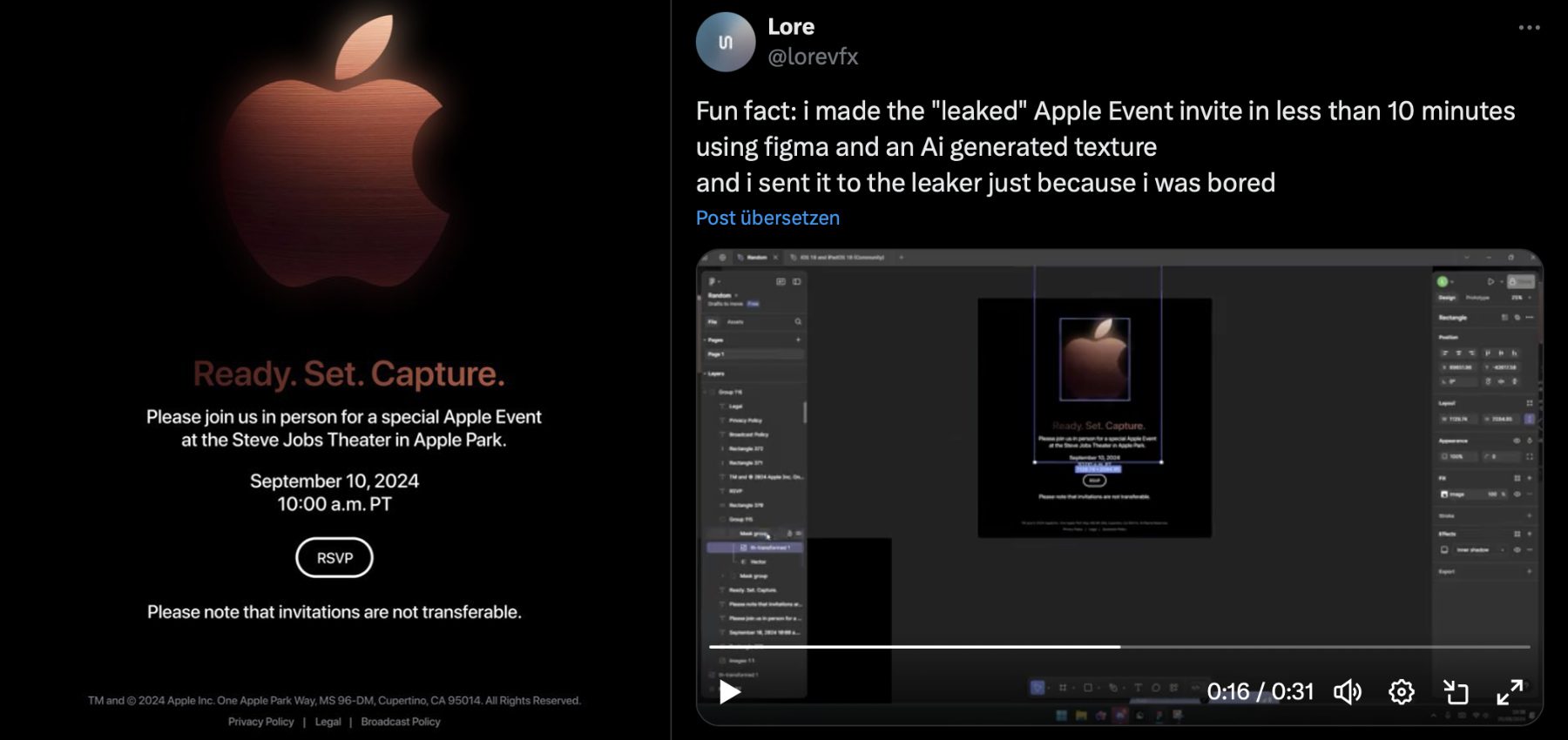Toggle Fill image visibility eye icon
This screenshot has width=1568, height=740.
tap(1517, 494)
